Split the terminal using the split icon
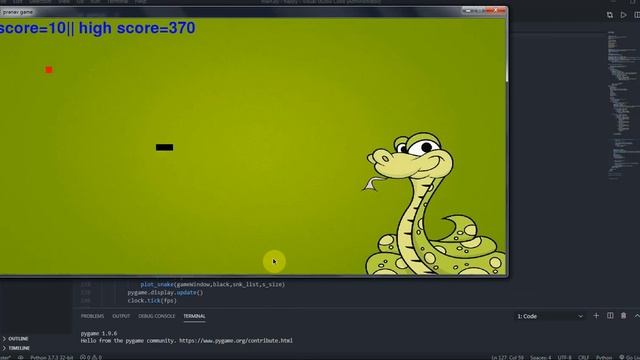The height and width of the screenshot is (360, 640). click(x=610, y=316)
